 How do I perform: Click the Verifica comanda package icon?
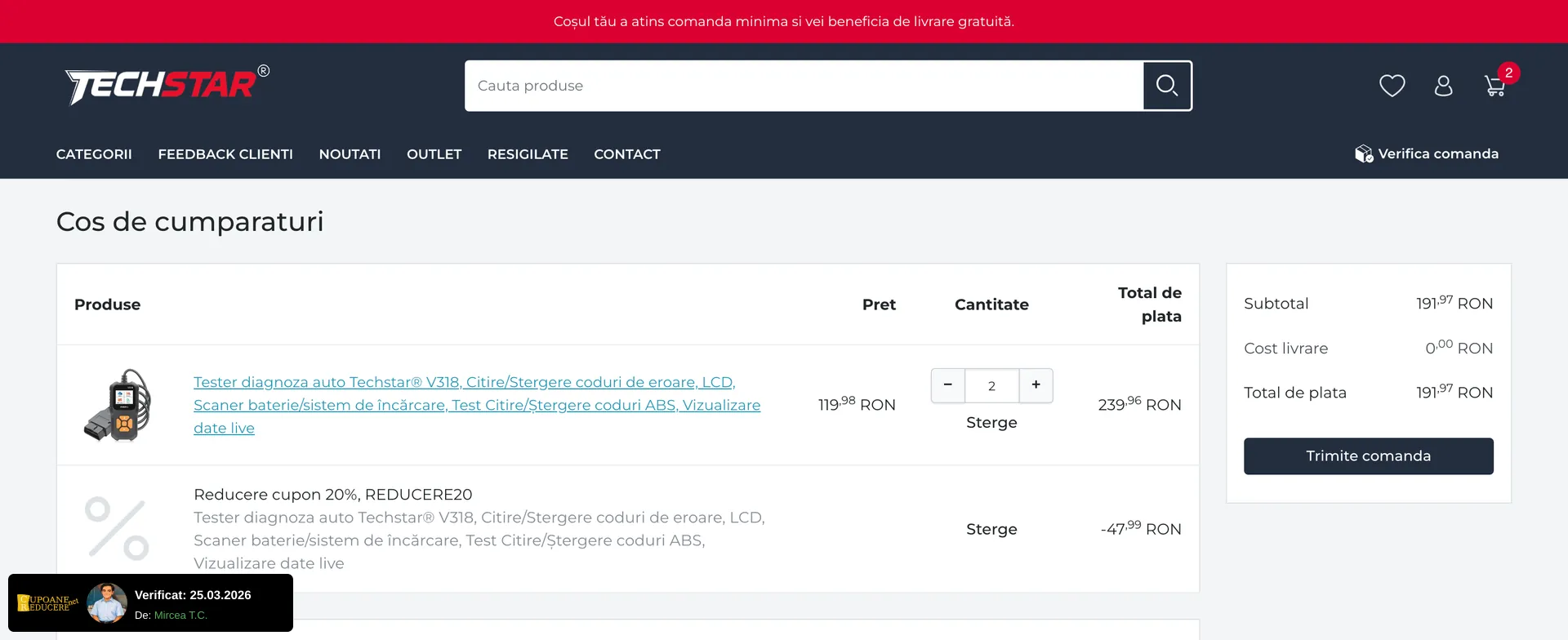tap(1363, 154)
